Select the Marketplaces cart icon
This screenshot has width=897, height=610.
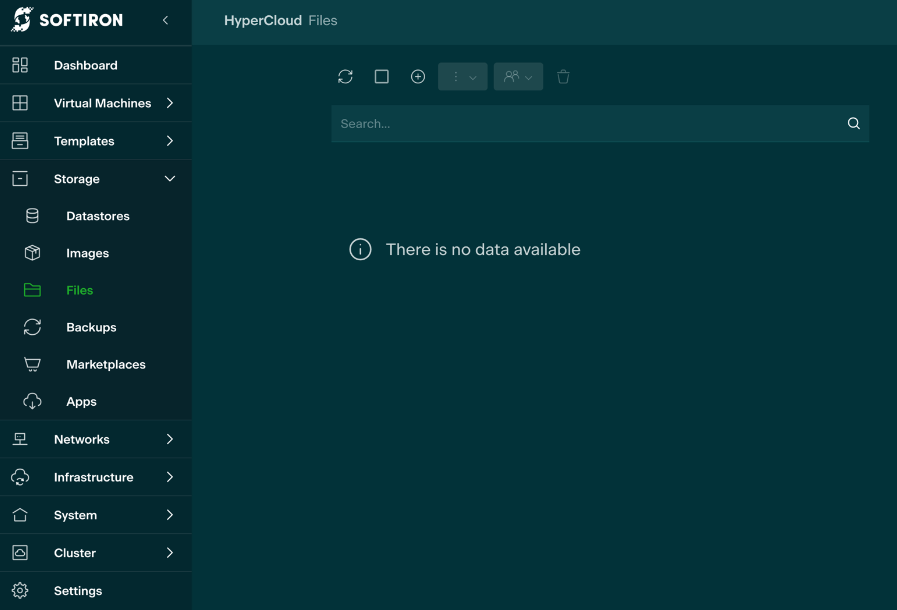pyautogui.click(x=32, y=364)
